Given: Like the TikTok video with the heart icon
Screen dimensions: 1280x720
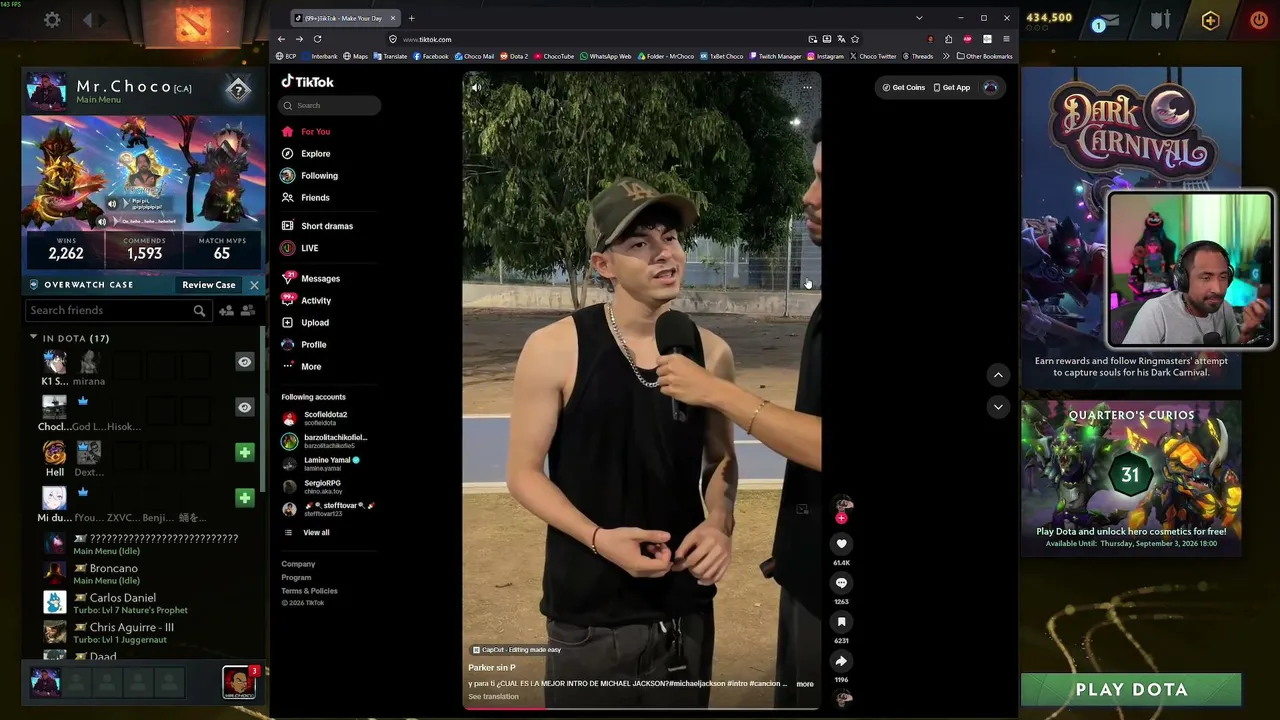Looking at the screenshot, I should coord(841,544).
